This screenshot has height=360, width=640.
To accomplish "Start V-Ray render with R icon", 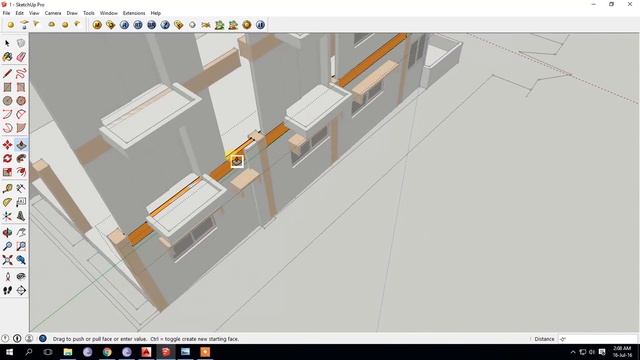I will pos(124,25).
